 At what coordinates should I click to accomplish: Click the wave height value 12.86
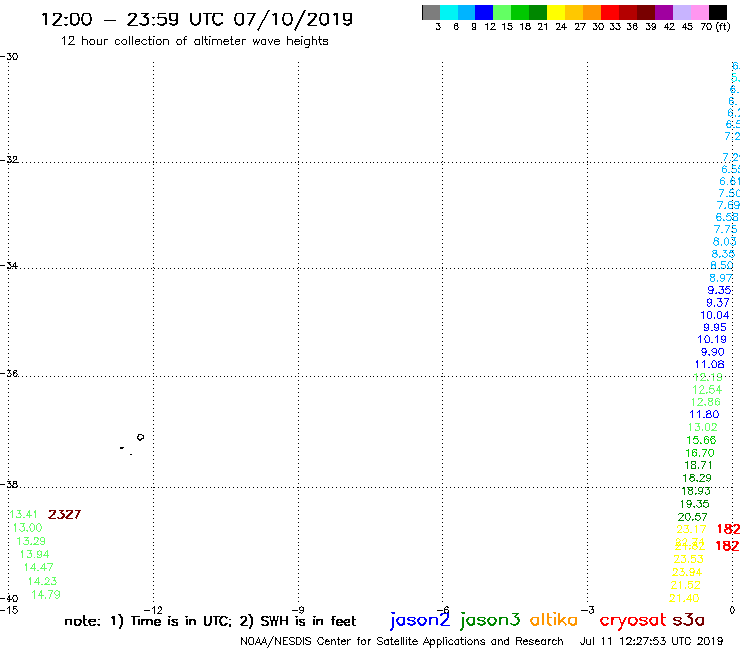pyautogui.click(x=705, y=402)
